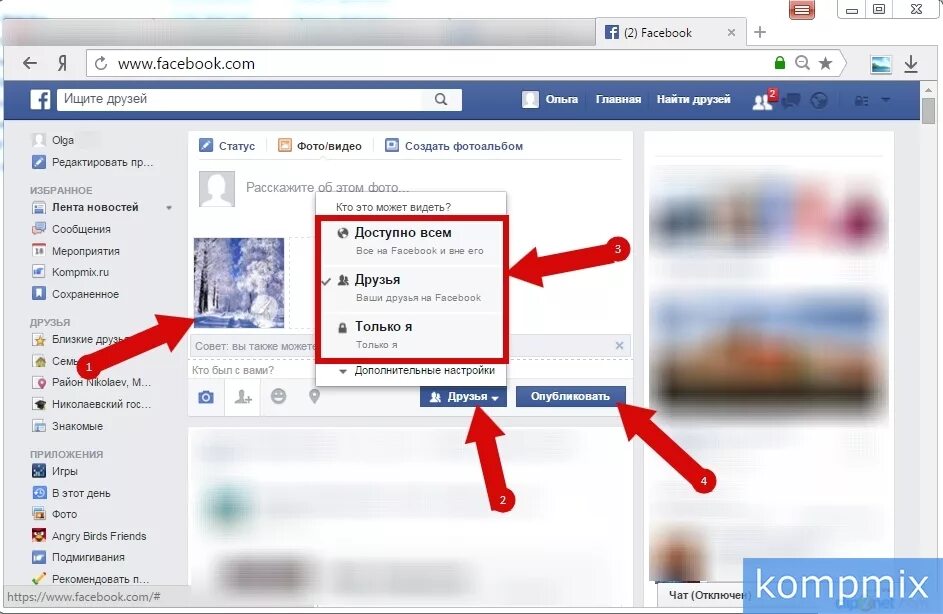This screenshot has height=614, width=943.
Task: Open the 'Друзья' audience dropdown button
Action: 463,397
